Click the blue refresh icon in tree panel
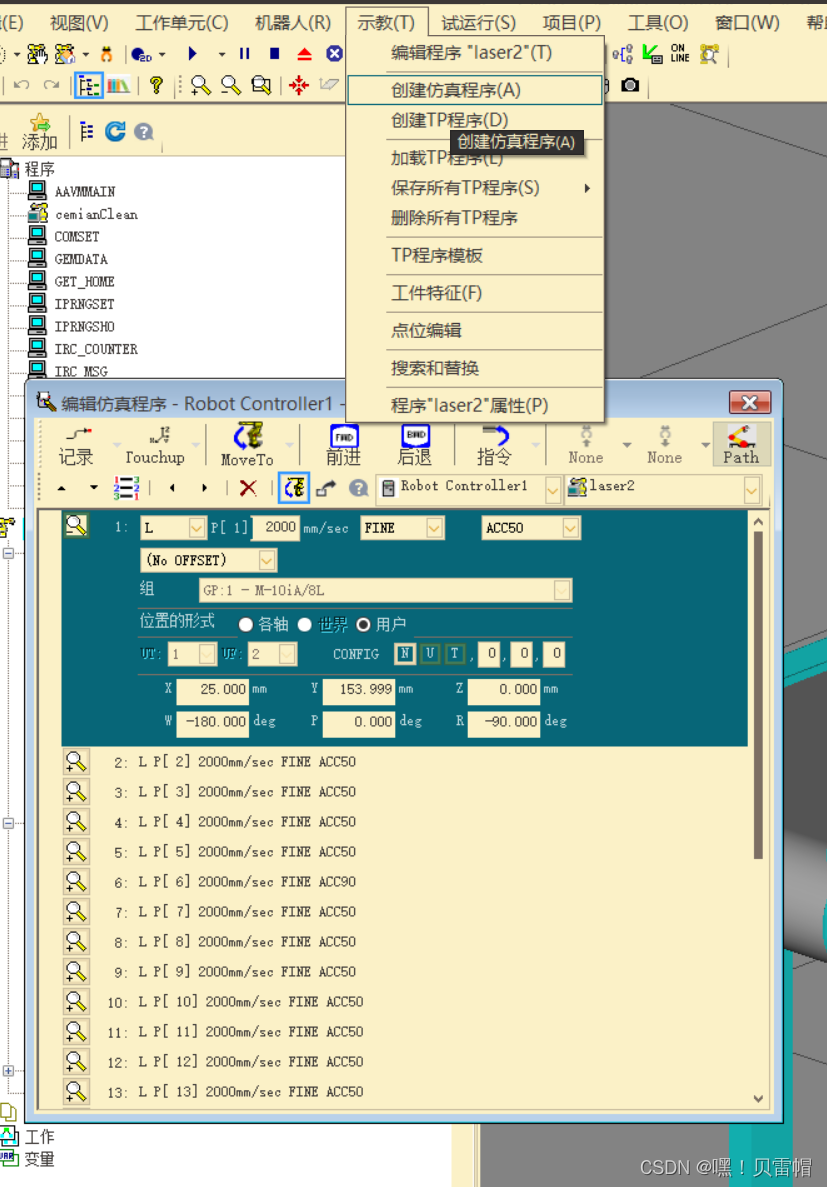The image size is (827, 1187). pos(115,132)
